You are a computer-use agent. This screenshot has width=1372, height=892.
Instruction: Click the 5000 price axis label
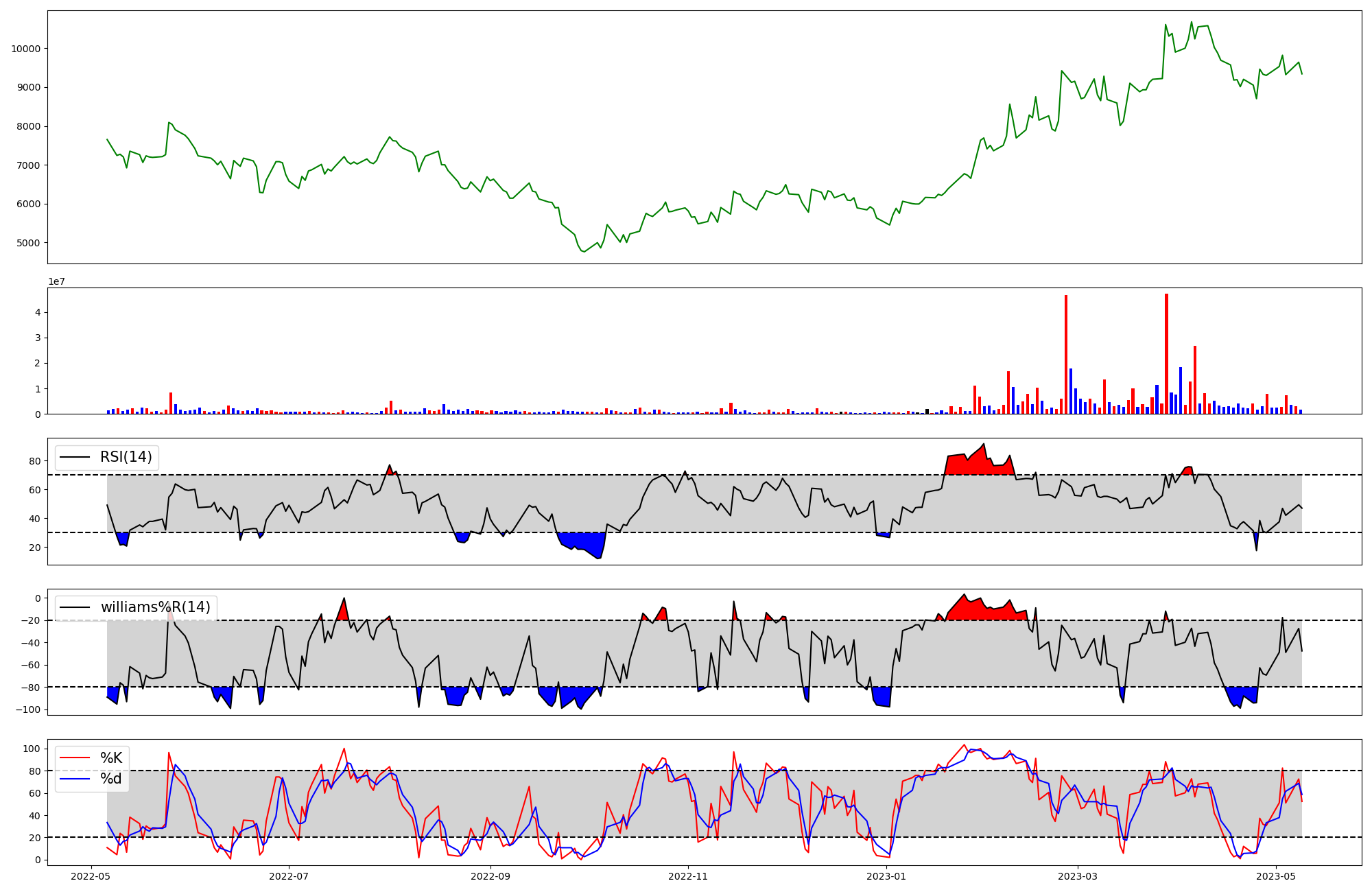click(x=28, y=243)
